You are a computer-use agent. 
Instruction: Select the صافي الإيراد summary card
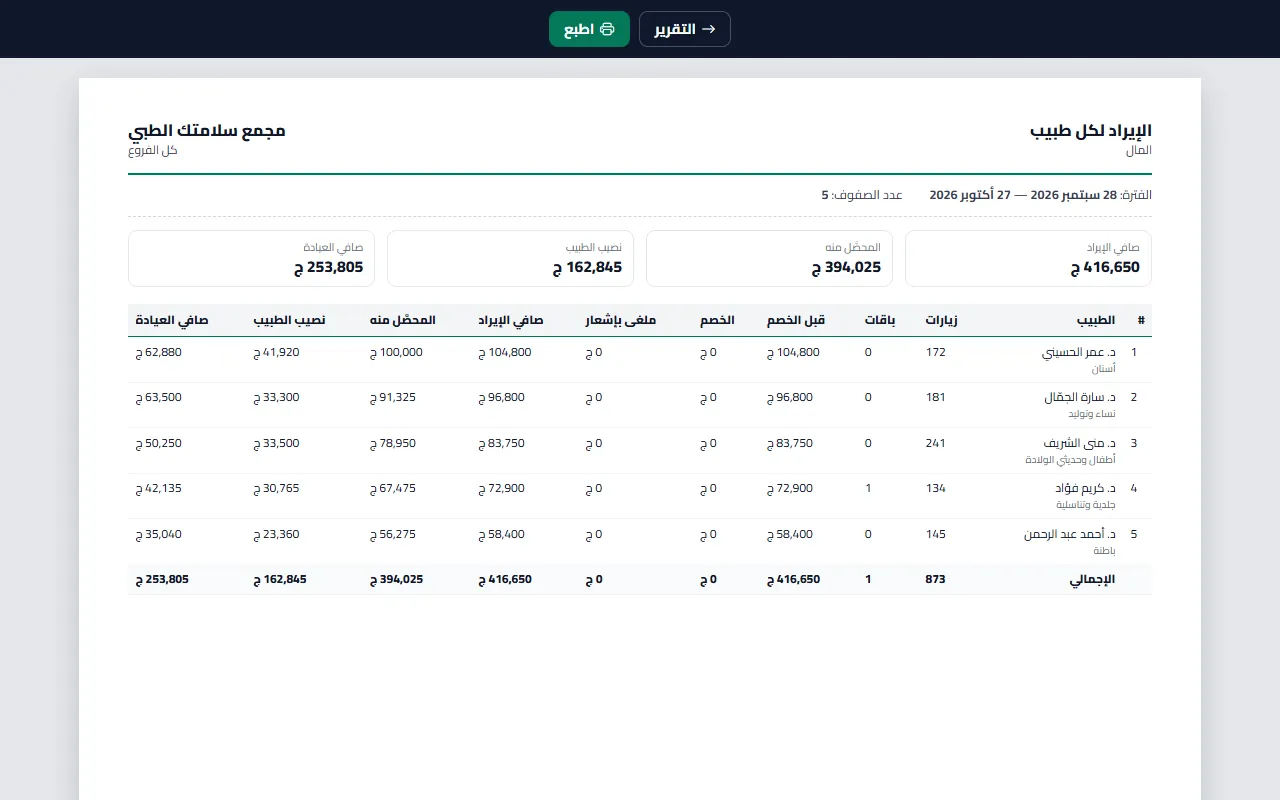(1028, 258)
